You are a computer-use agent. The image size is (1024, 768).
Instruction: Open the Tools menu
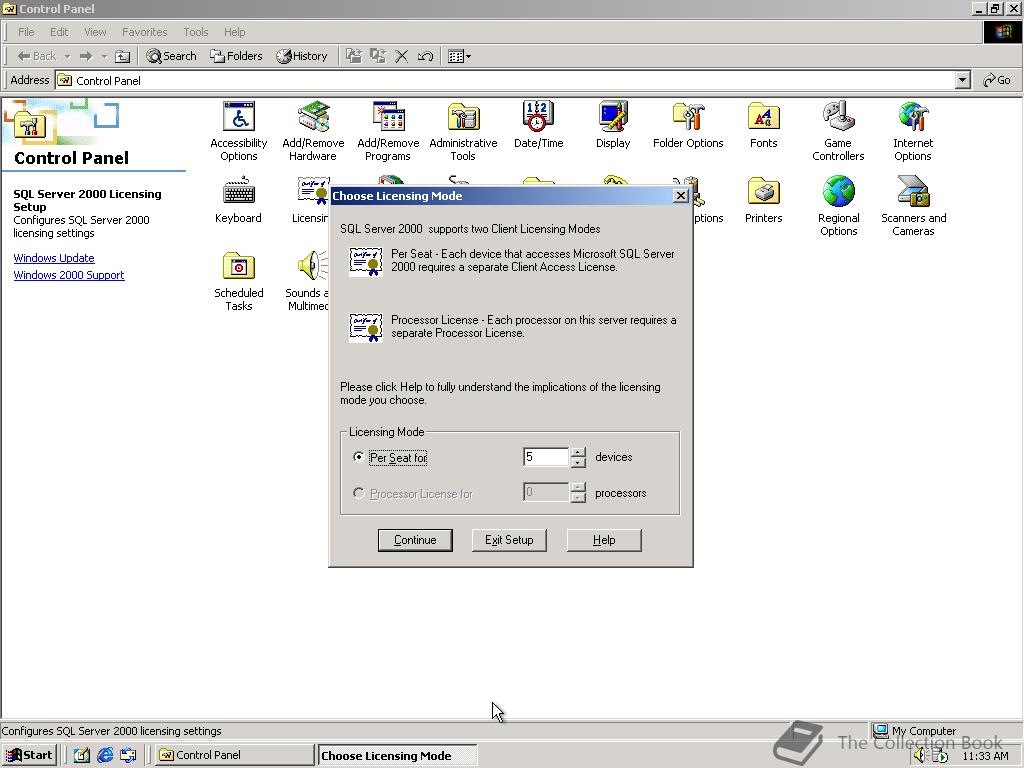tap(195, 32)
